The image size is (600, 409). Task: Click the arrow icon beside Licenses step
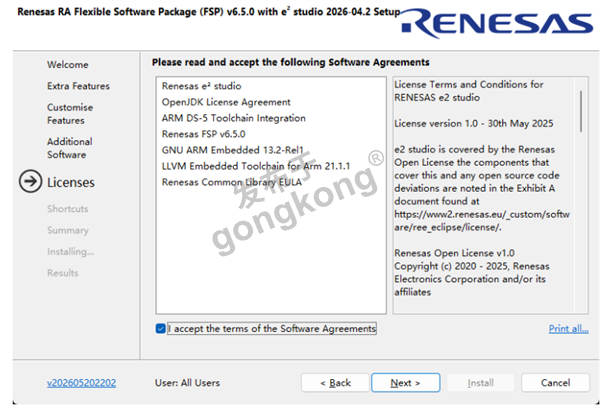click(x=30, y=181)
